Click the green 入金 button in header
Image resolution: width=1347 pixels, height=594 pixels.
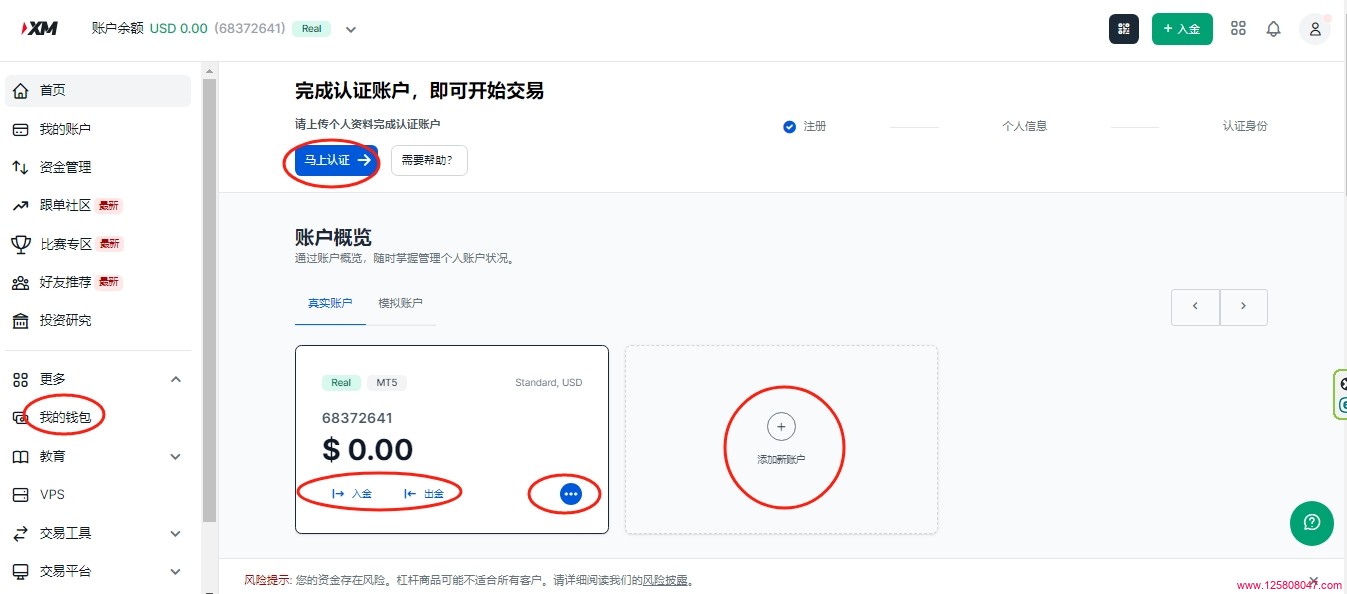tap(1182, 29)
